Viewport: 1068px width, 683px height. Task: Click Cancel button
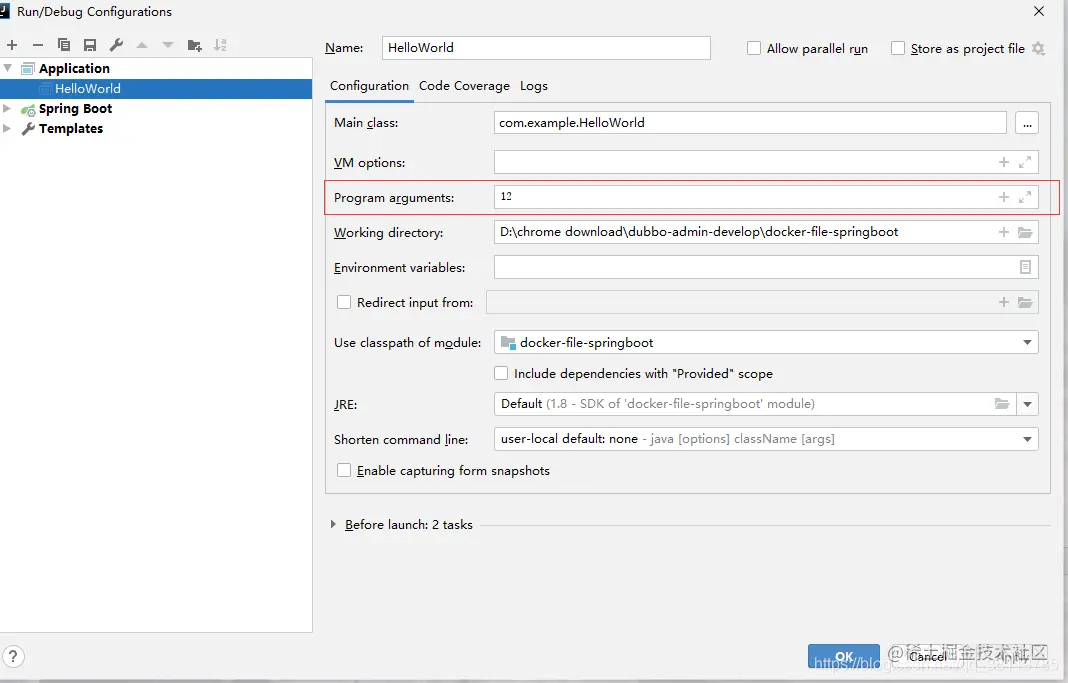point(927,656)
